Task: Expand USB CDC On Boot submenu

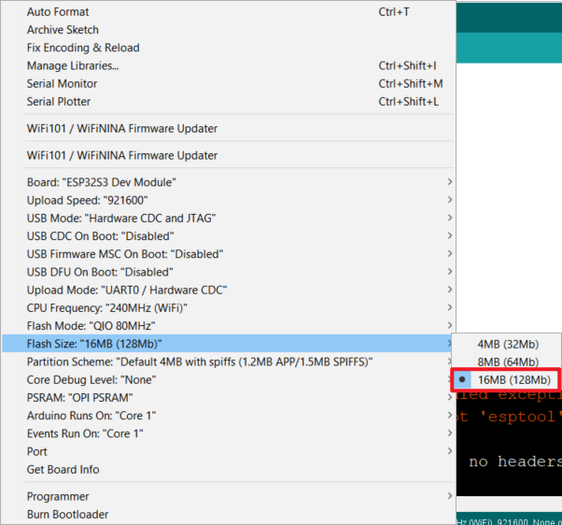Action: (x=229, y=236)
